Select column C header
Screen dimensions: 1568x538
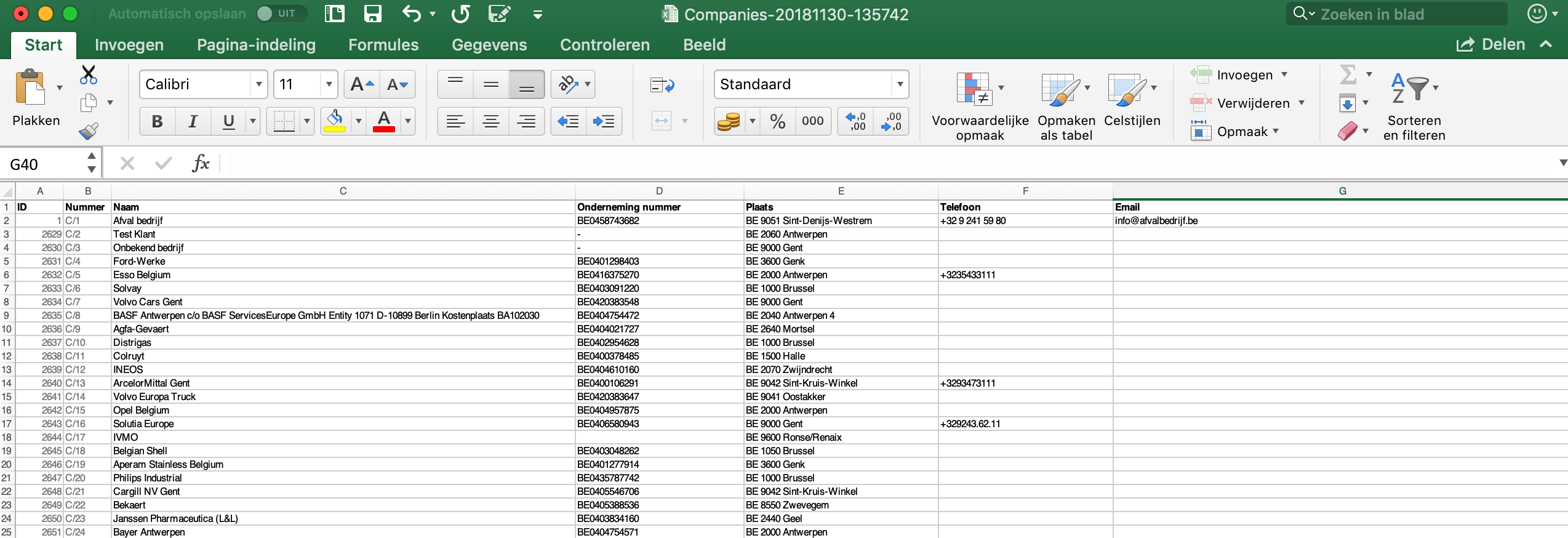tap(343, 191)
